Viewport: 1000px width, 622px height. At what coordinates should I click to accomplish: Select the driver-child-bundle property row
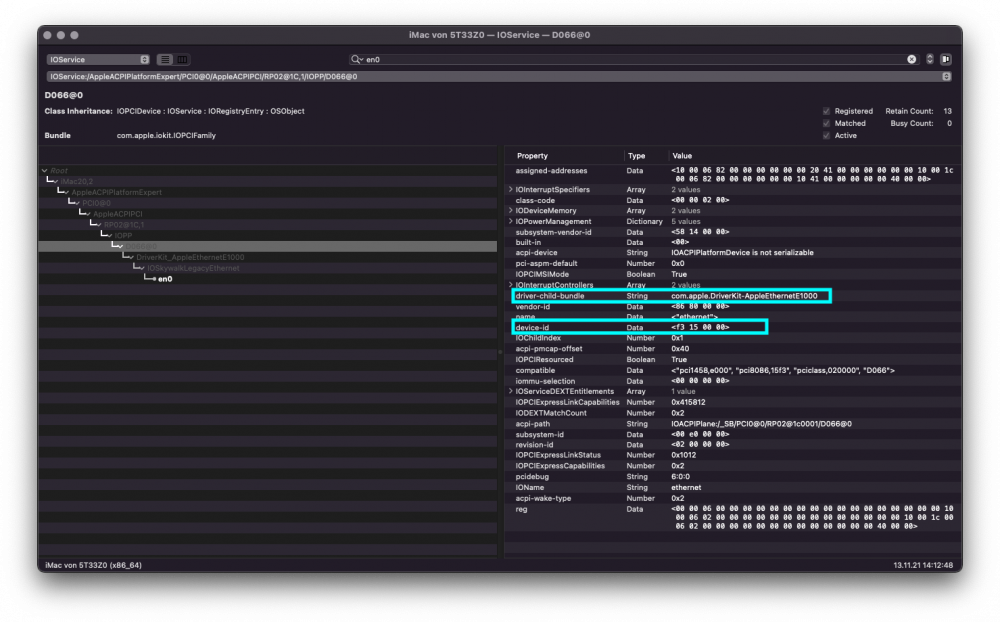[x=733, y=295]
